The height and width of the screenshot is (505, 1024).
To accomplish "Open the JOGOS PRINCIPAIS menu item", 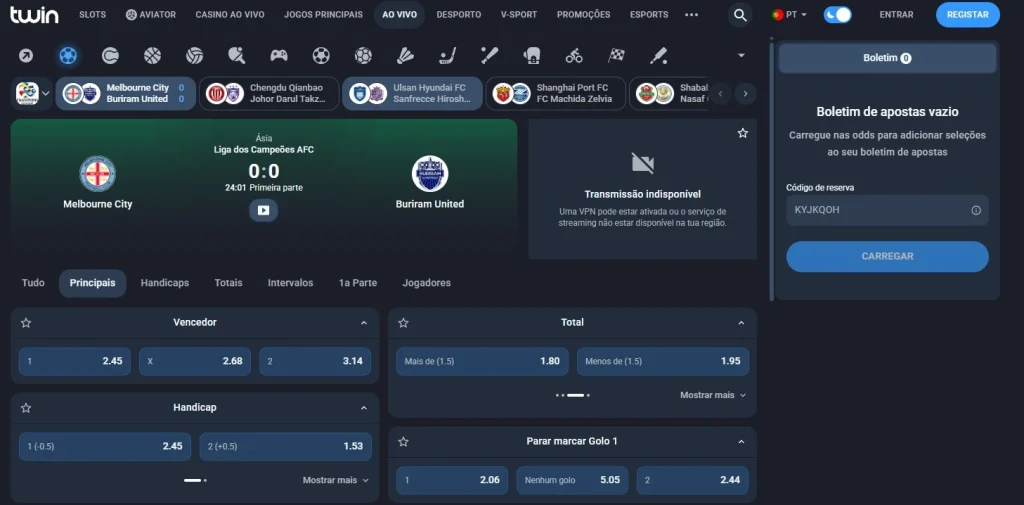I will [x=323, y=14].
